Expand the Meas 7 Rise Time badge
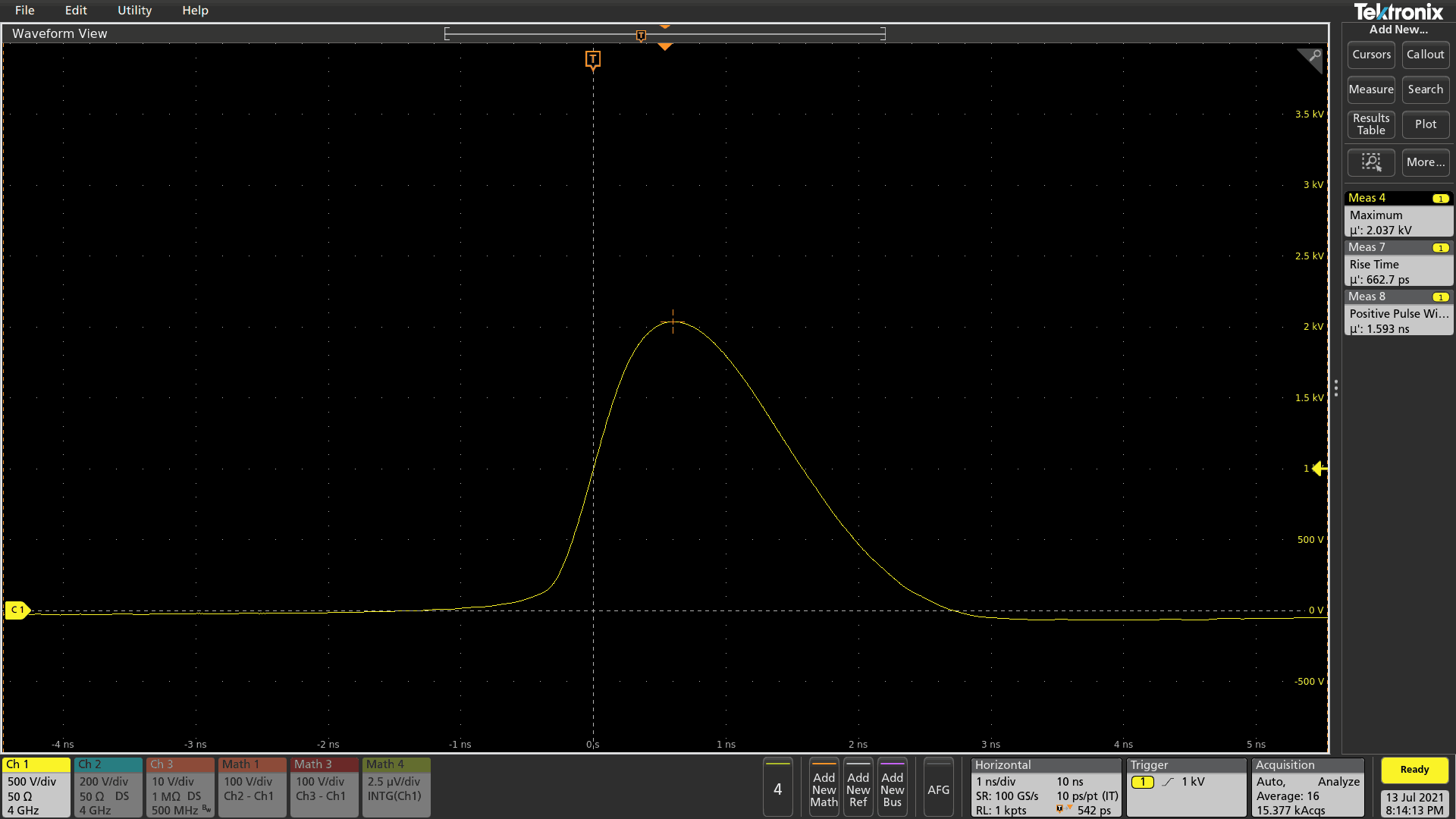This screenshot has width=1456, height=819. (1398, 264)
